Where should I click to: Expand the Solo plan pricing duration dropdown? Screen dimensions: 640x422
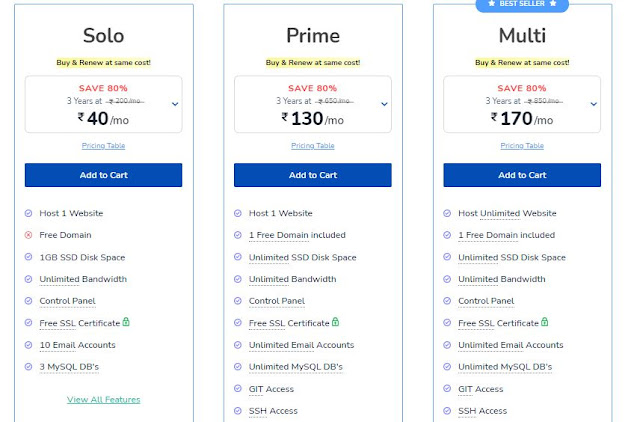click(x=175, y=104)
